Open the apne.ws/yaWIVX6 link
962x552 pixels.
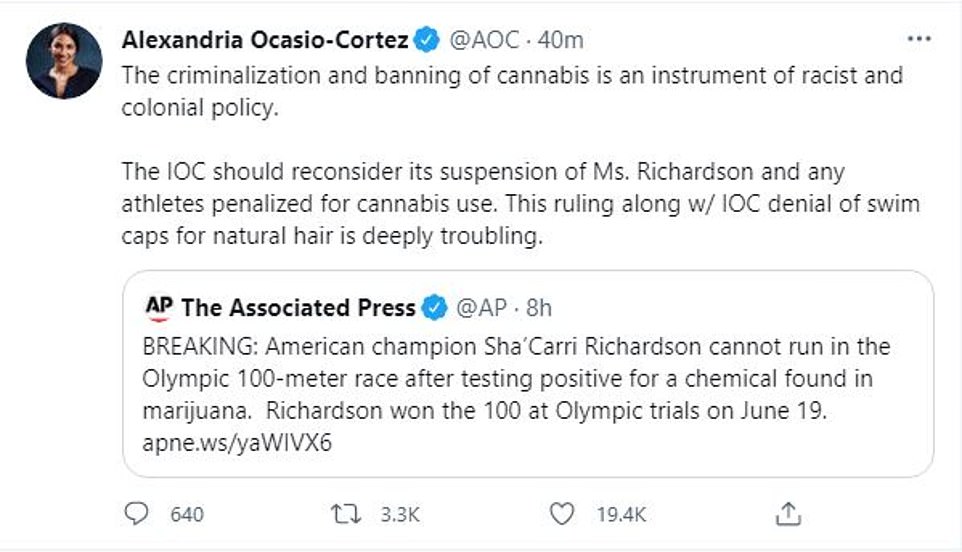click(237, 443)
